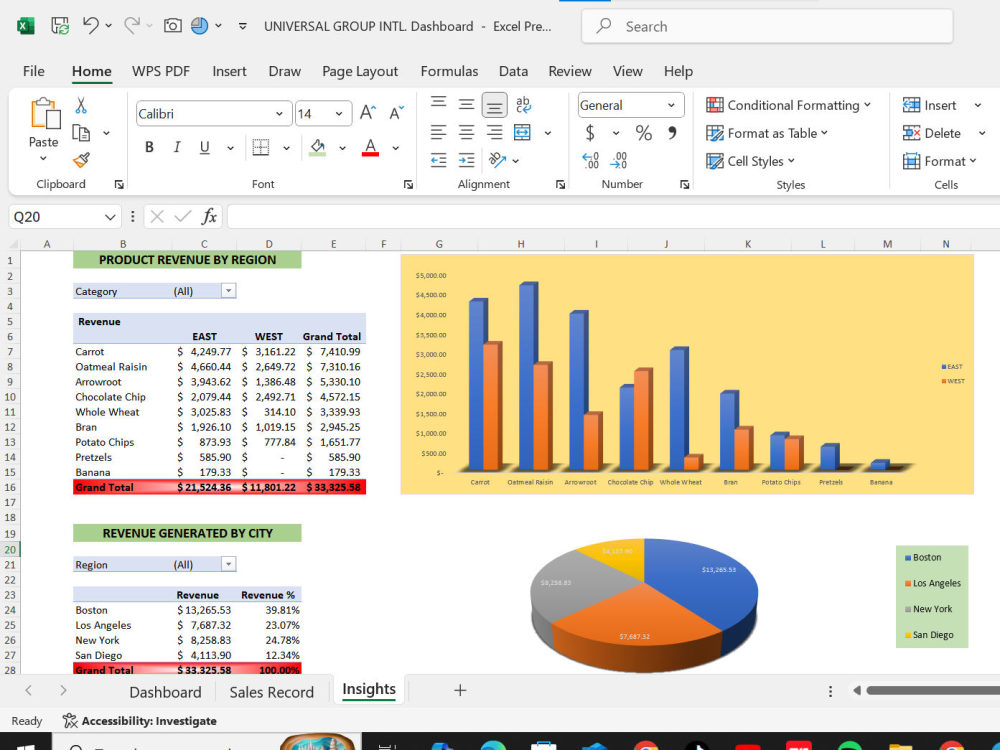The width and height of the screenshot is (1000, 750).
Task: Toggle Bold formatting
Action: [x=149, y=147]
